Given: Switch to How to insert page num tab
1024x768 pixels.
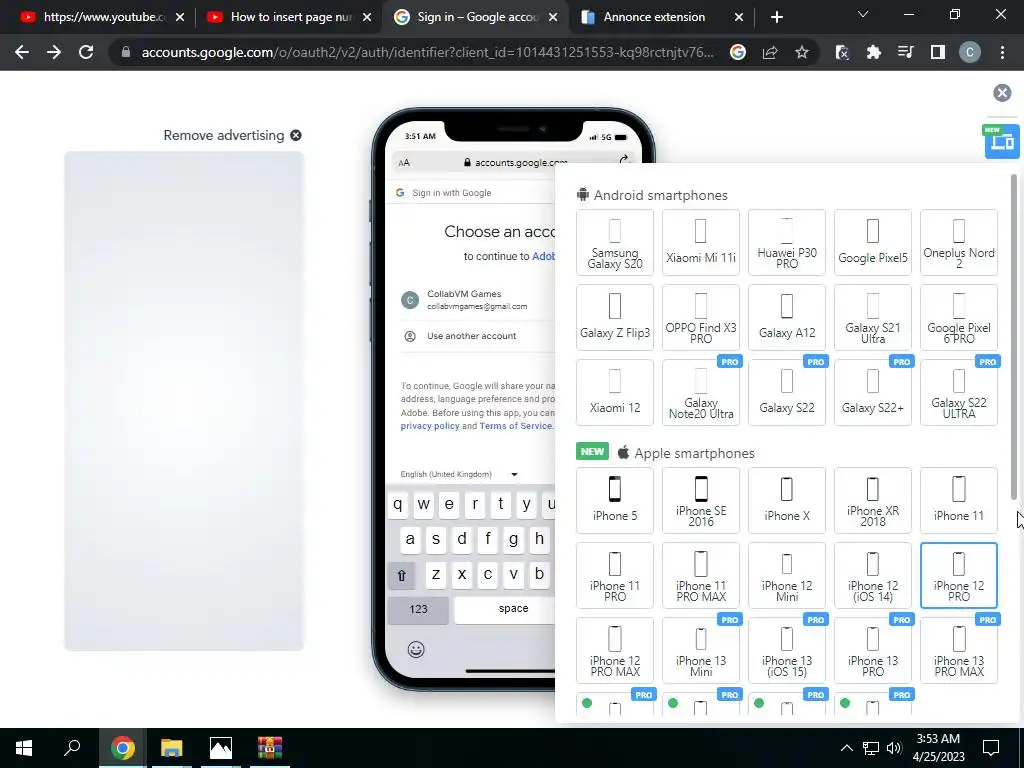Looking at the screenshot, I should (288, 17).
